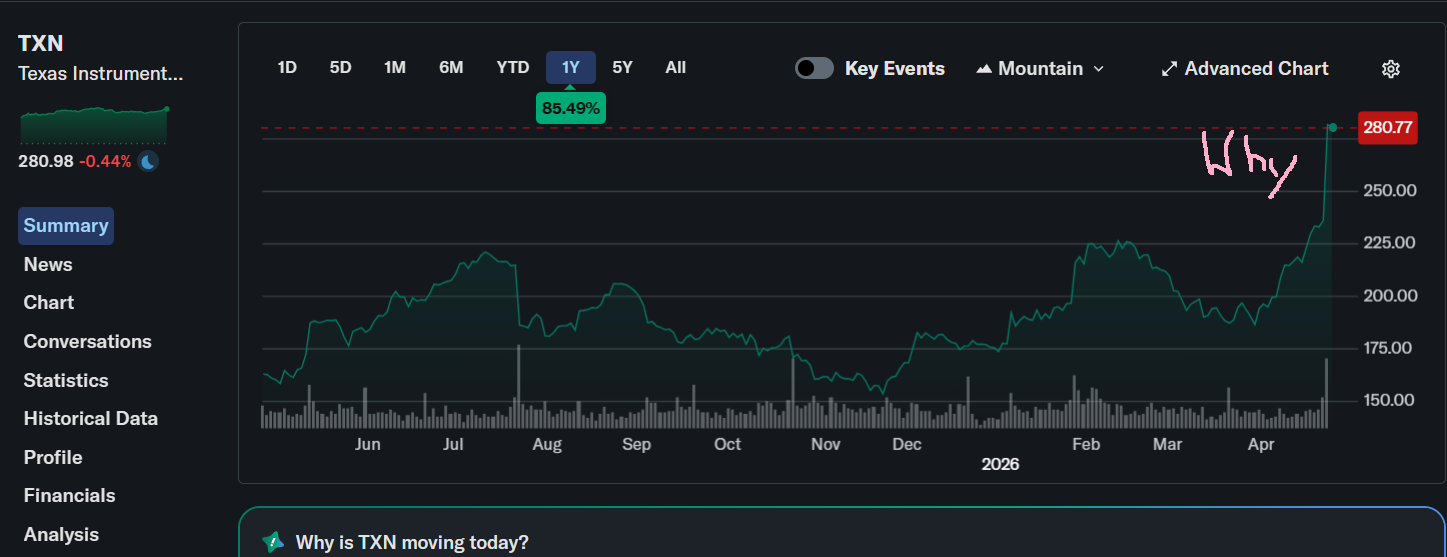Toggle the Key Events switch
Viewport: 1447px width, 557px height.
(814, 68)
